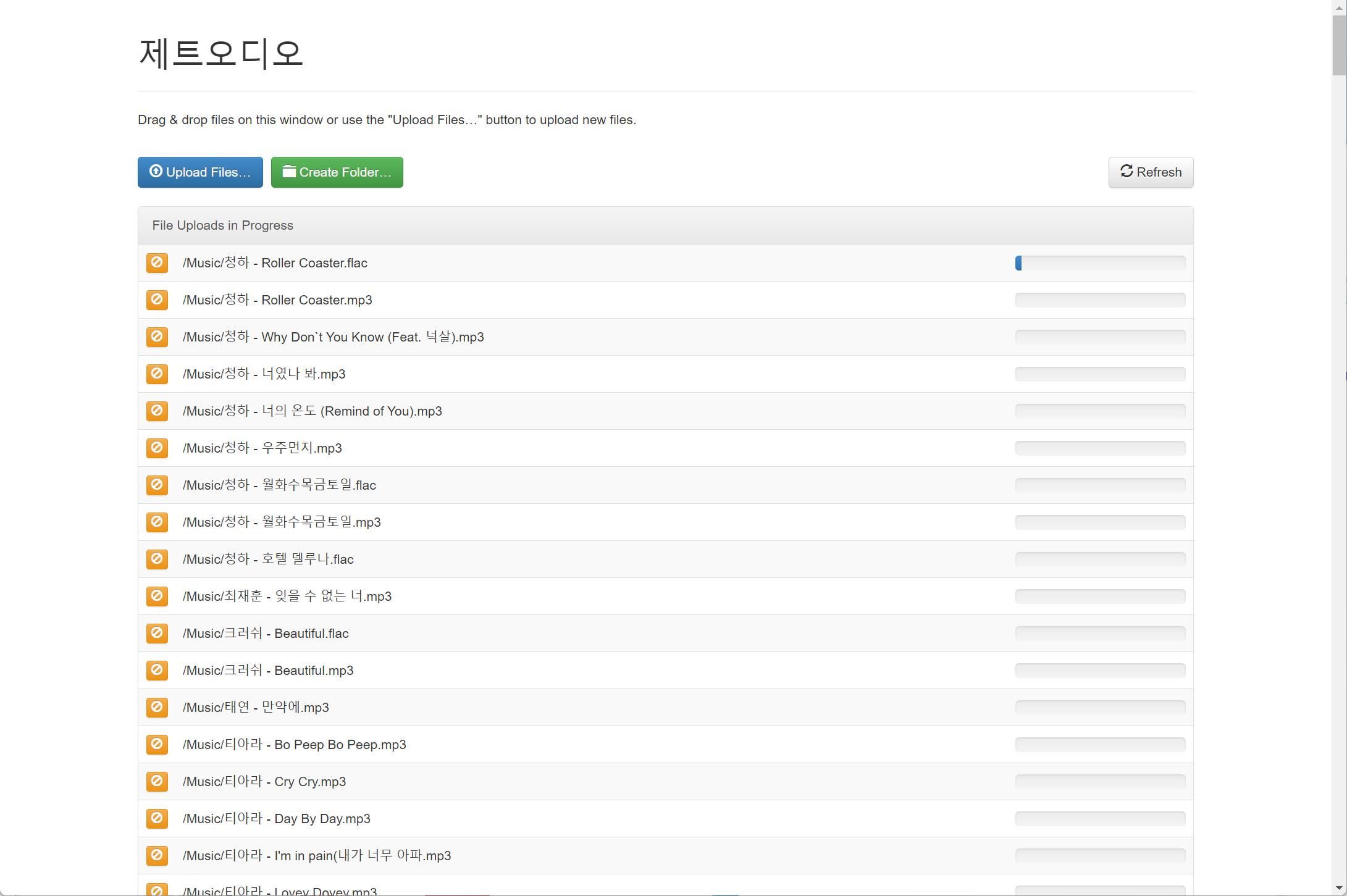Cancel the Why Don't You Know upload
This screenshot has height=896, width=1347.
(x=157, y=337)
